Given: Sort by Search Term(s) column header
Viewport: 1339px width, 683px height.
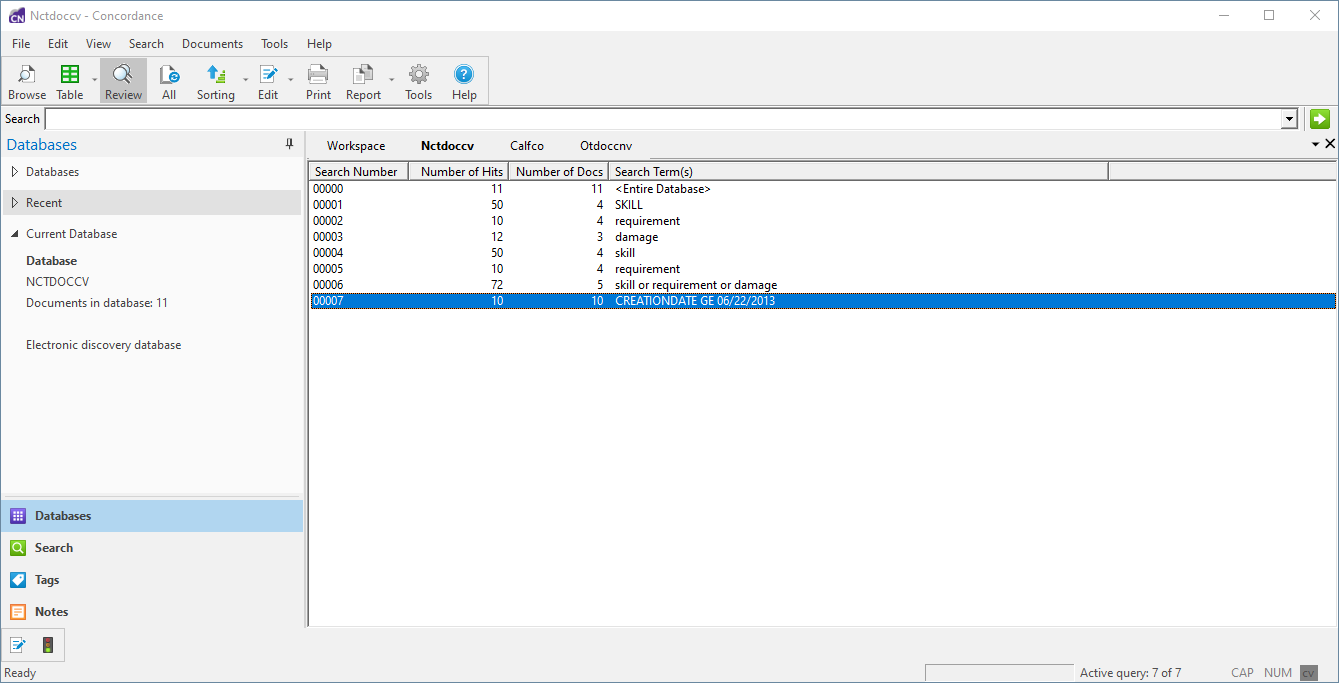Looking at the screenshot, I should click(858, 171).
